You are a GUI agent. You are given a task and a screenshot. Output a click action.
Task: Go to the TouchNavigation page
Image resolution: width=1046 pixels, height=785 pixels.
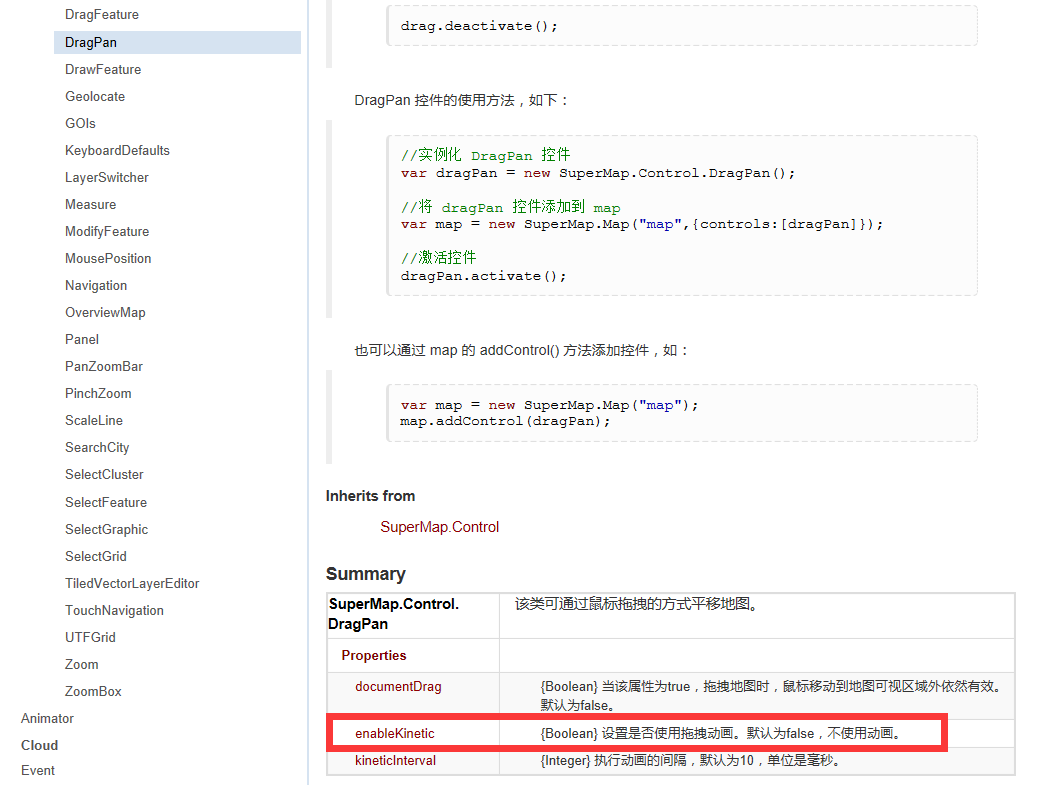pyautogui.click(x=114, y=610)
